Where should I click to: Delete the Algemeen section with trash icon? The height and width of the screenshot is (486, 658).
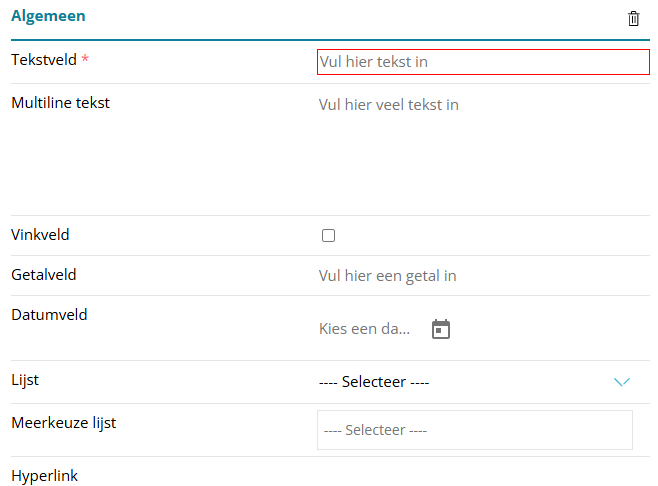coord(633,18)
